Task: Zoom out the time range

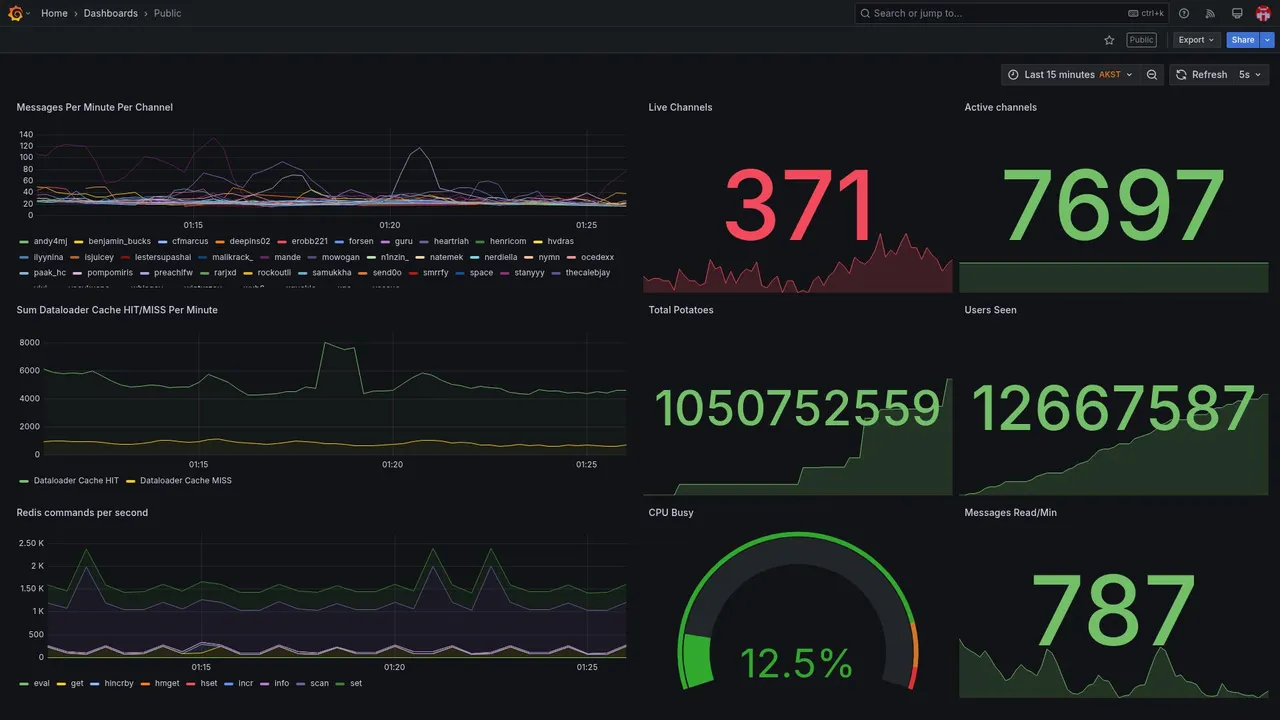Action: coord(1152,75)
